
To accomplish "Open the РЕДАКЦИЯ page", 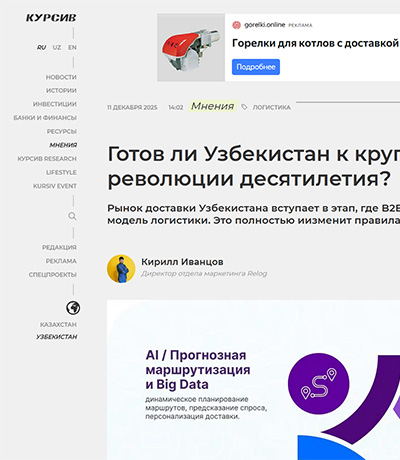I will click(59, 247).
